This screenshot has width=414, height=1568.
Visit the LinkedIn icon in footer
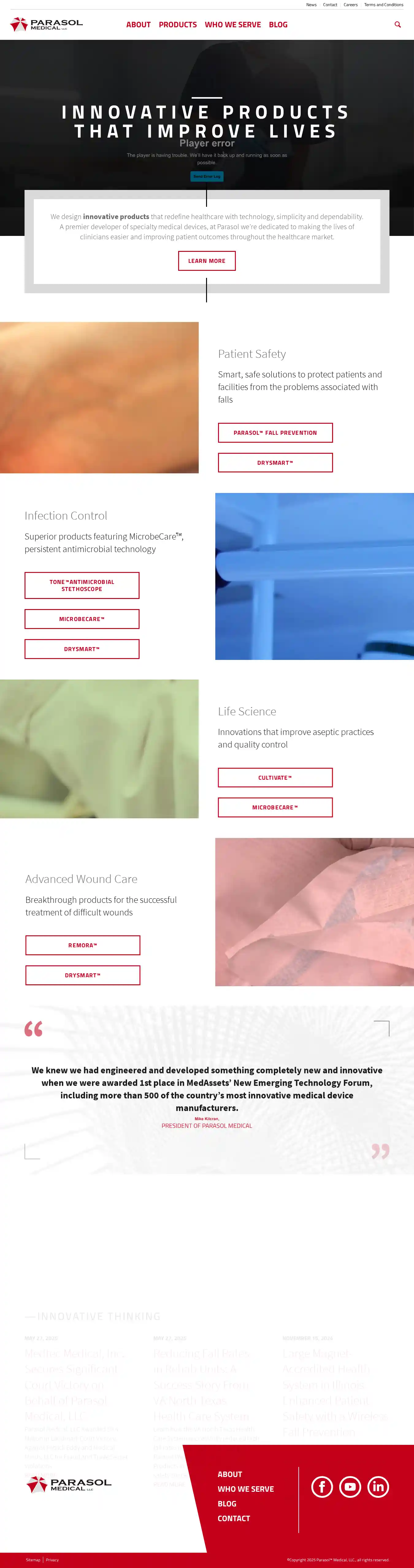point(378,1487)
